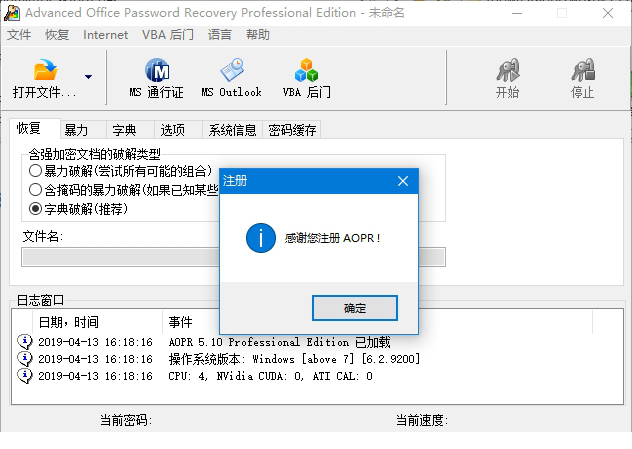Click the application icon in title bar
The width and height of the screenshot is (632, 449).
tap(12, 13)
